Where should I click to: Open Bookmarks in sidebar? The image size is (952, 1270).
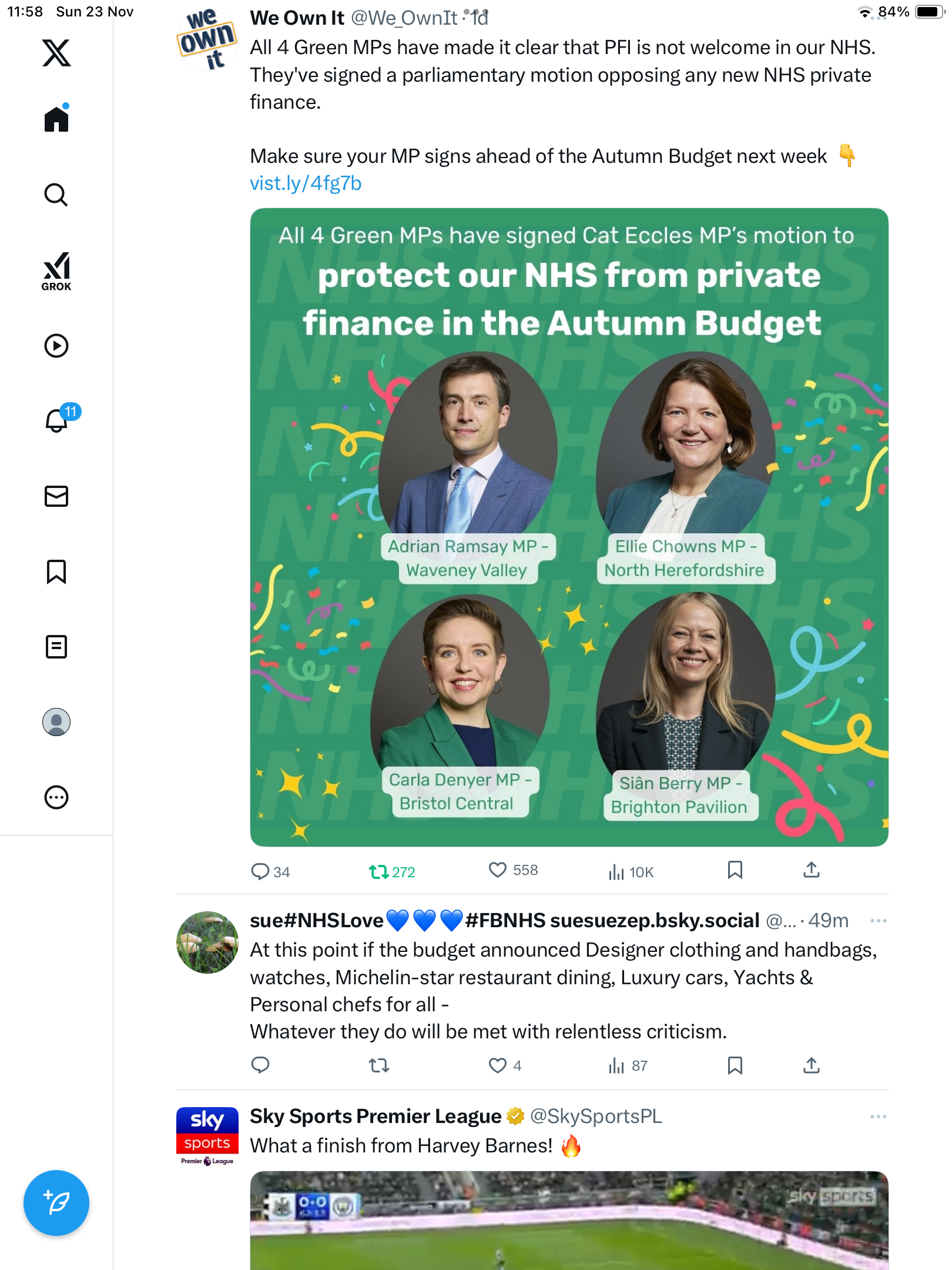[56, 571]
